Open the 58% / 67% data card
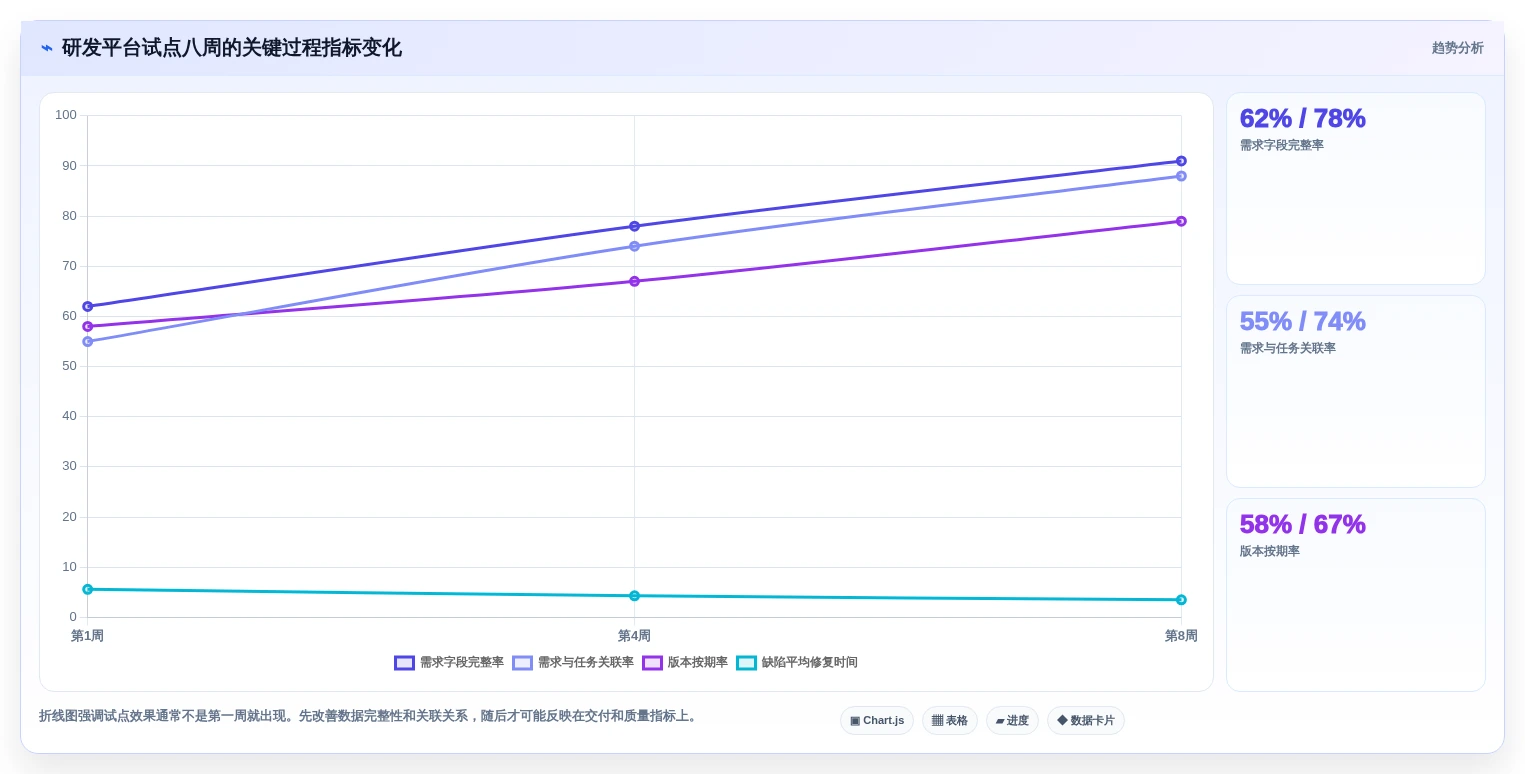The image size is (1525, 774). pyautogui.click(x=1355, y=595)
